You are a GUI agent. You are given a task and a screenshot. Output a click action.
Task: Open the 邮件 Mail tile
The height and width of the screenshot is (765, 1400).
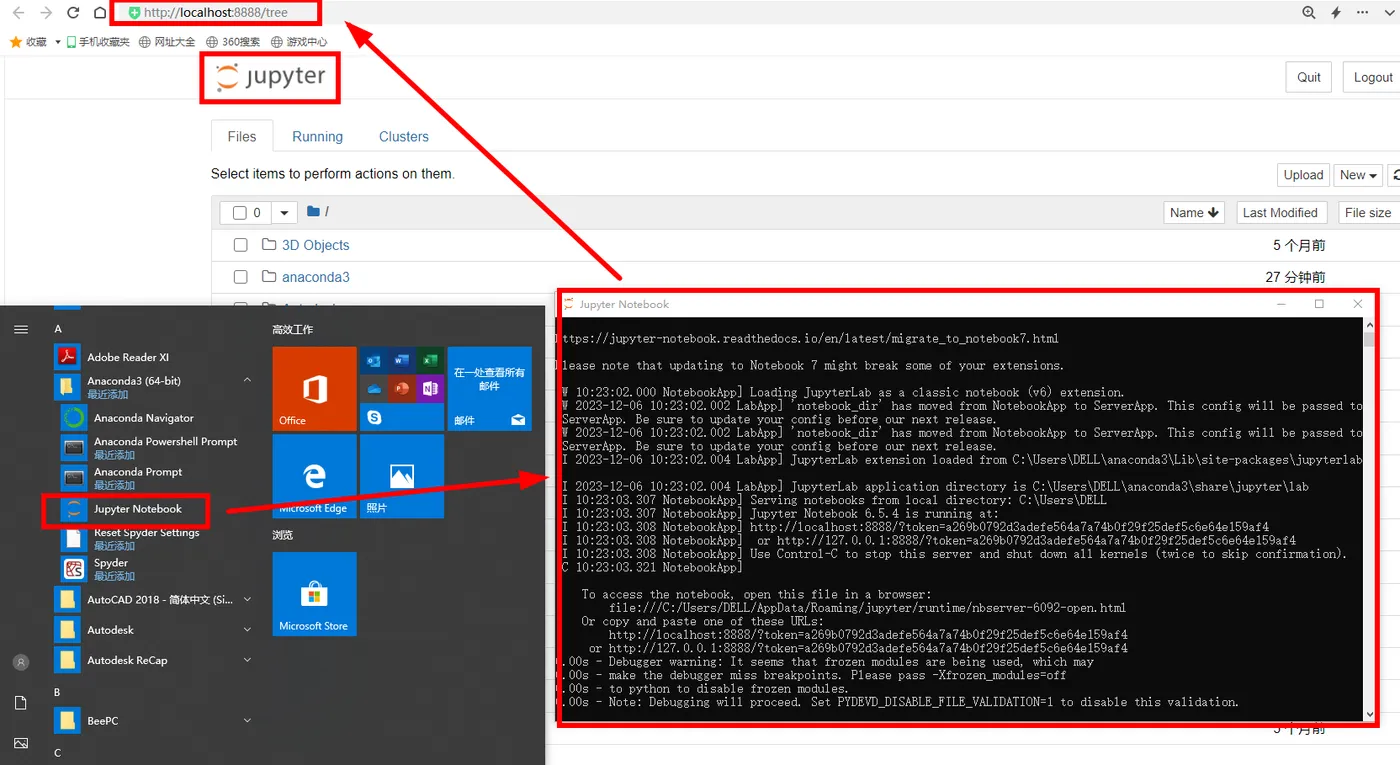click(x=489, y=389)
